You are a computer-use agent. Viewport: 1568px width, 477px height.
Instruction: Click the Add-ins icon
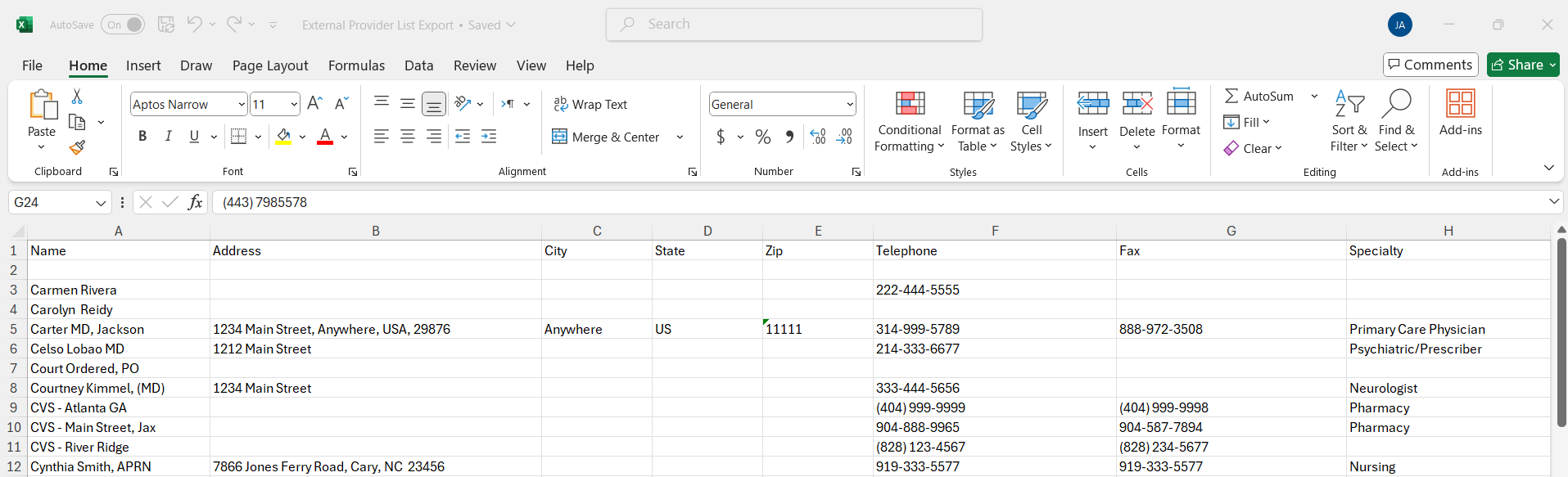click(1460, 113)
